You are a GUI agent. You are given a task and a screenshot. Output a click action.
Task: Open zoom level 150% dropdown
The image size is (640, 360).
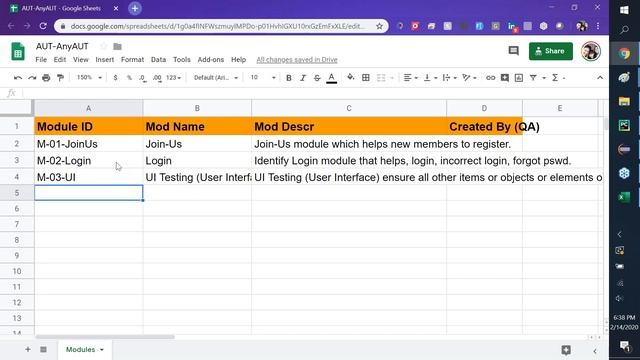point(89,78)
